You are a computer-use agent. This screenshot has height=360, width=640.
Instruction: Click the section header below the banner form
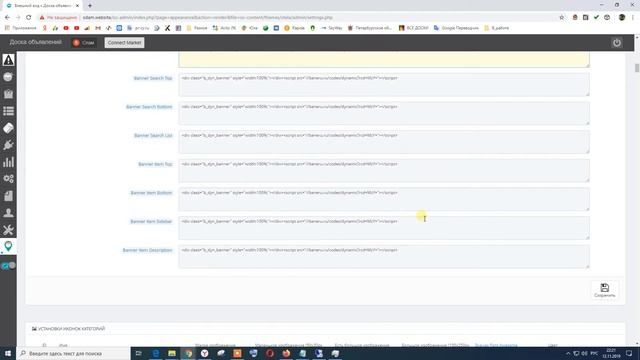tap(69, 329)
